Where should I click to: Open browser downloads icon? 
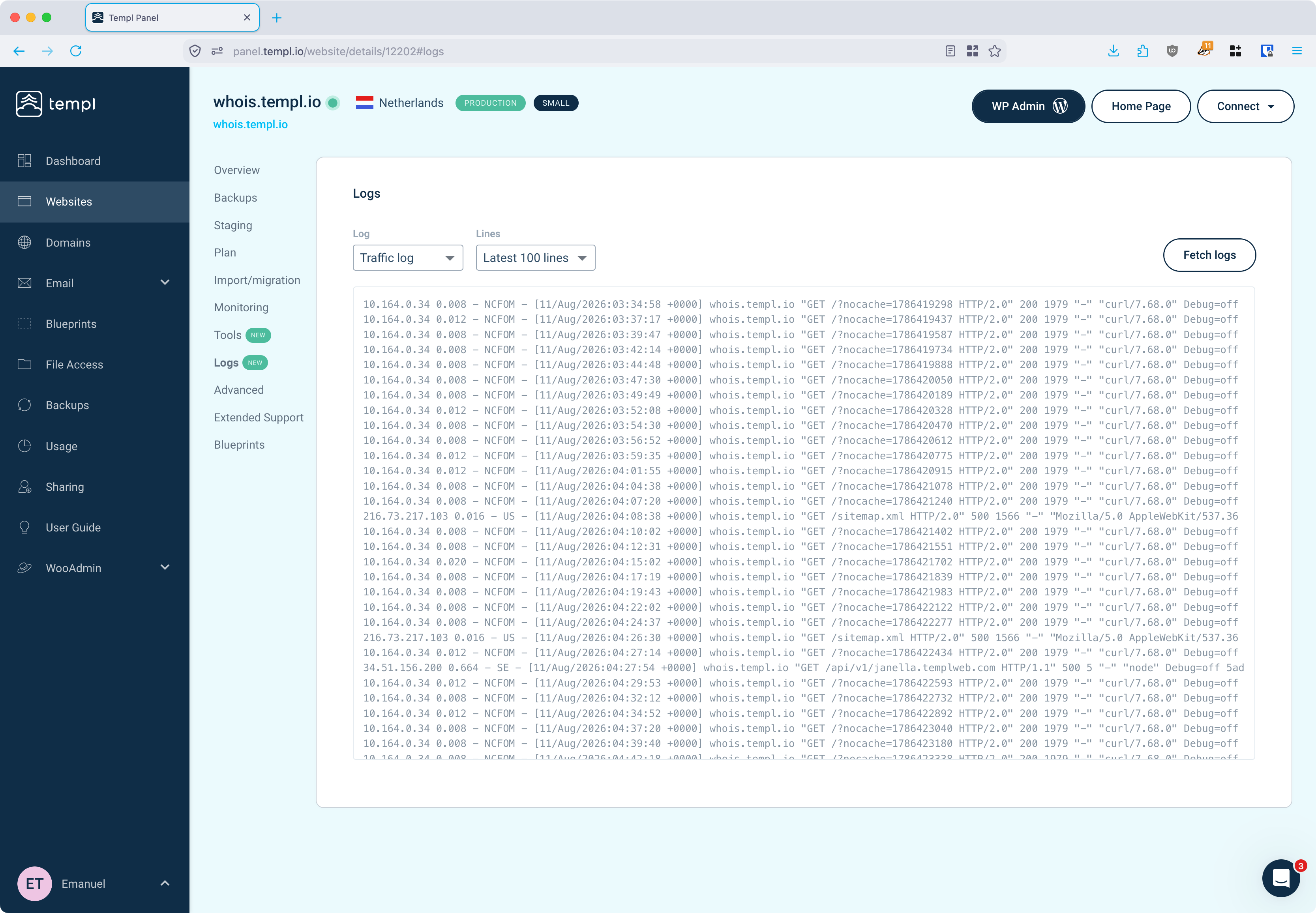coord(1113,51)
